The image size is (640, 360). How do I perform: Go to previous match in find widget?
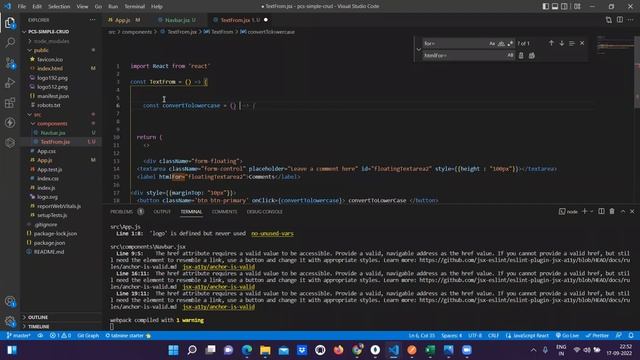tap(551, 43)
